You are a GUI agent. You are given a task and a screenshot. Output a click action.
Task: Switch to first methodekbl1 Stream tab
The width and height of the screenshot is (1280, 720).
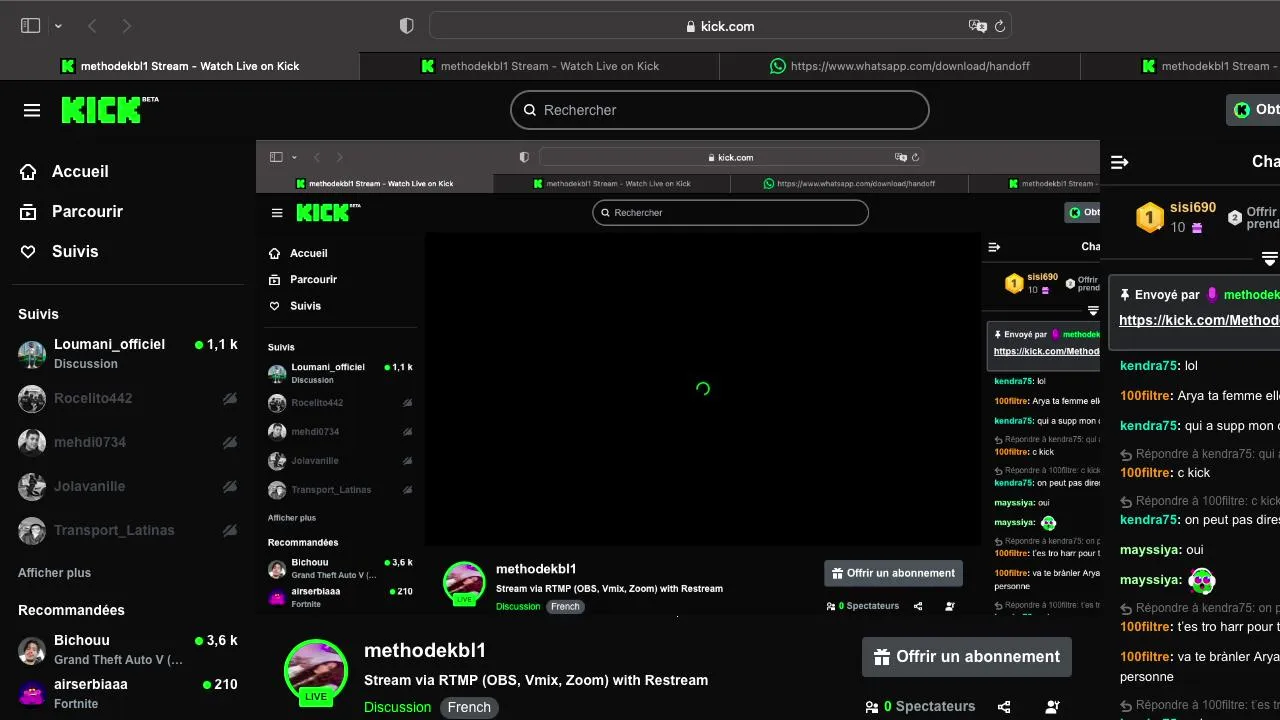coord(180,66)
